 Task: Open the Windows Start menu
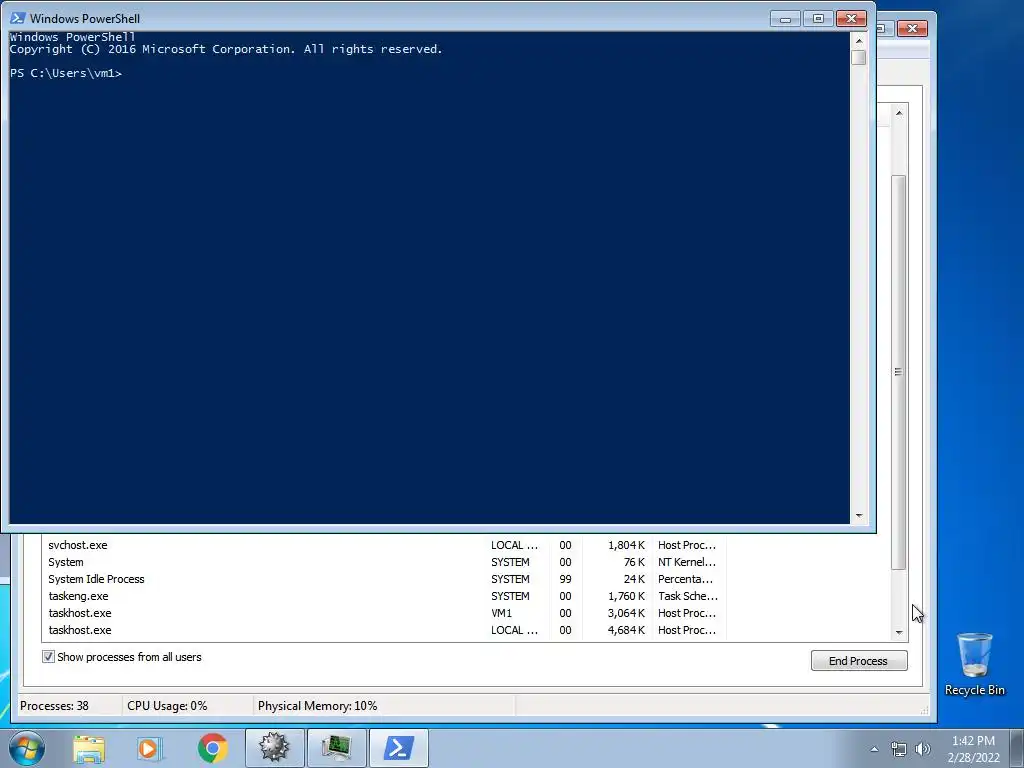tap(27, 748)
